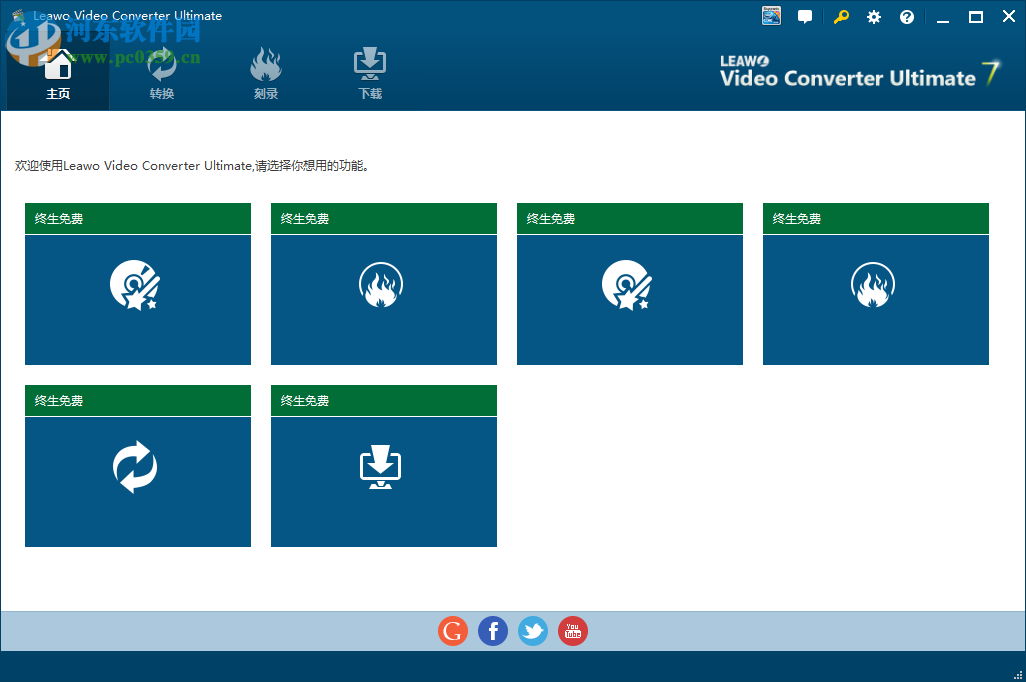The height and width of the screenshot is (682, 1026).
Task: Open the Video Converter tile with disc-wand icon
Action: point(137,297)
